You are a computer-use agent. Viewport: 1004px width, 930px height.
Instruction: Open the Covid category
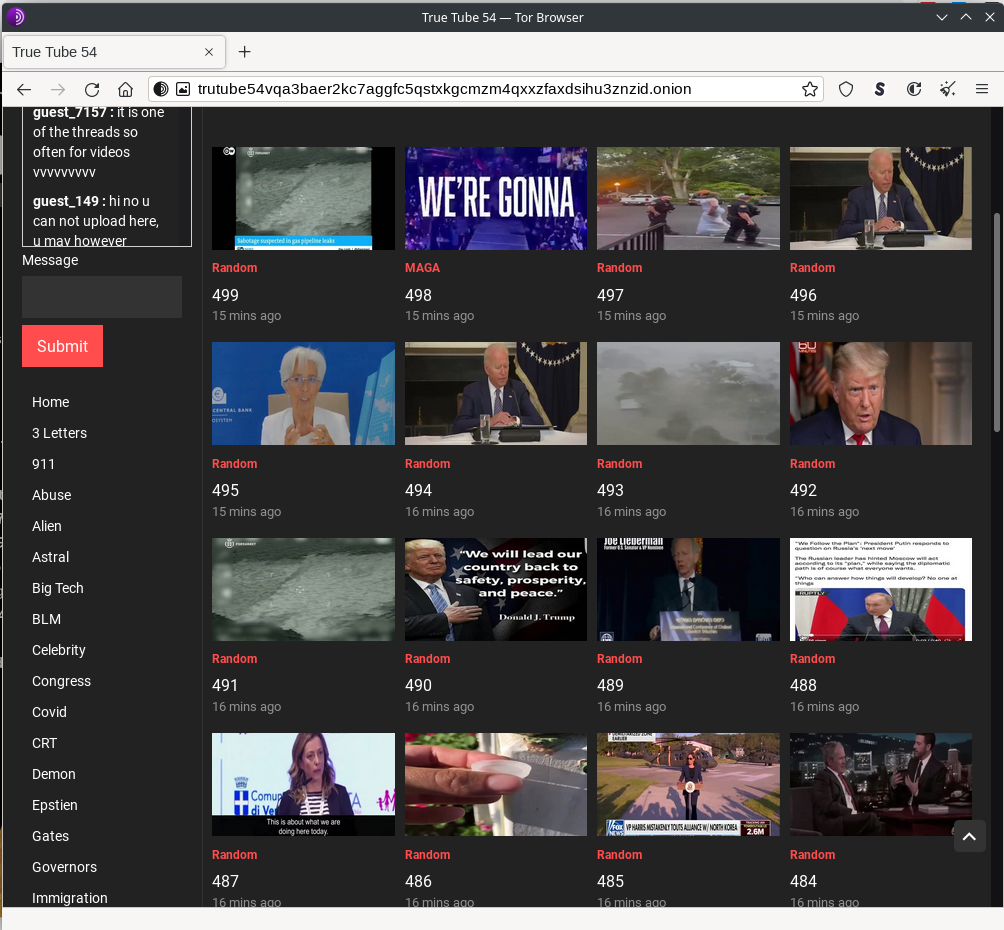tap(49, 712)
